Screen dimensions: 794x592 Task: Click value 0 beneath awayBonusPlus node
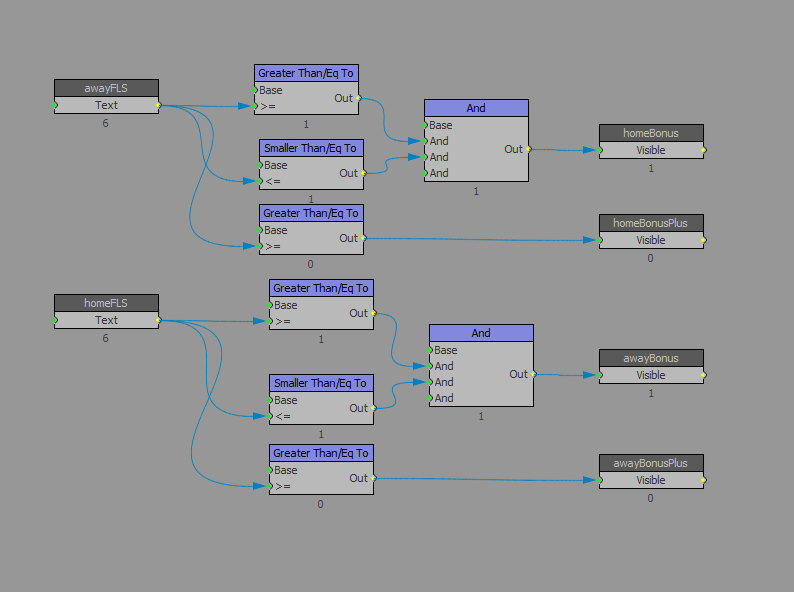[x=651, y=498]
